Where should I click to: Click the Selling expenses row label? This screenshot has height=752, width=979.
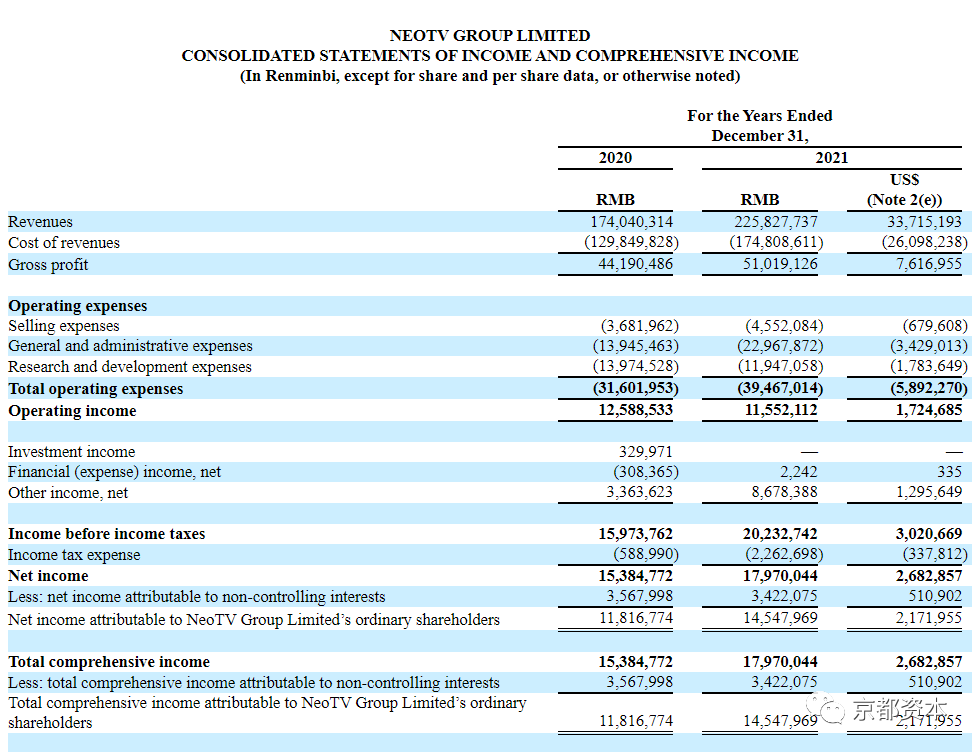click(64, 326)
